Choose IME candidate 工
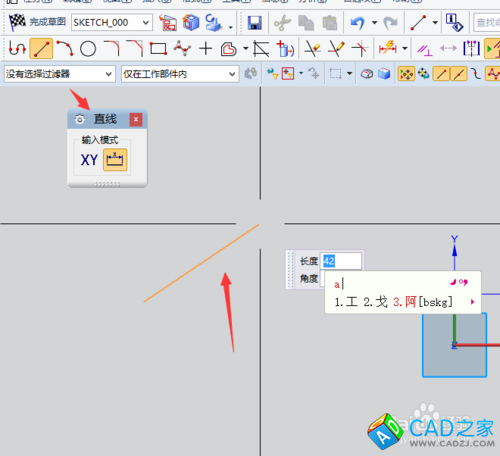The height and width of the screenshot is (456, 500). point(346,302)
